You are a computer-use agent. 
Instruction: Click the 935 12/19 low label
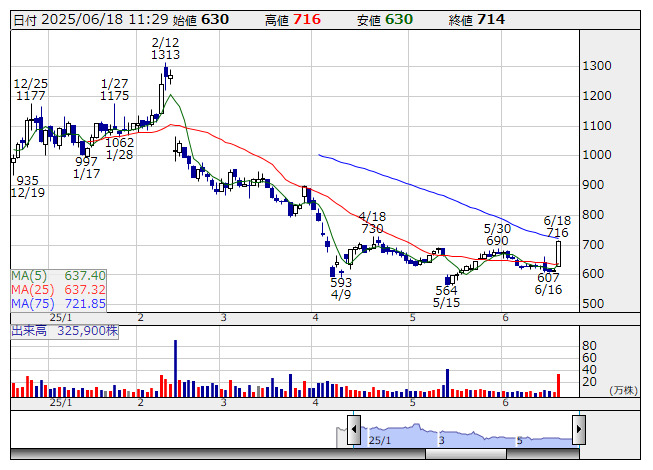tap(27, 187)
